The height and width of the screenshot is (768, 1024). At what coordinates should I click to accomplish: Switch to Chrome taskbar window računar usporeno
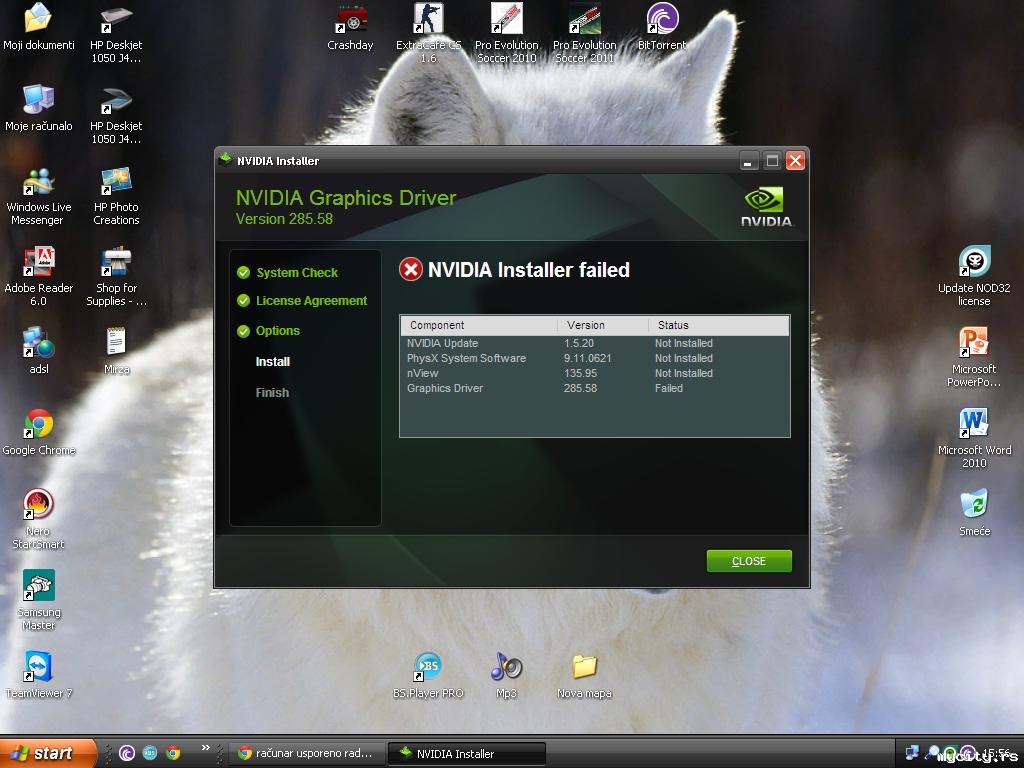pyautogui.click(x=306, y=754)
